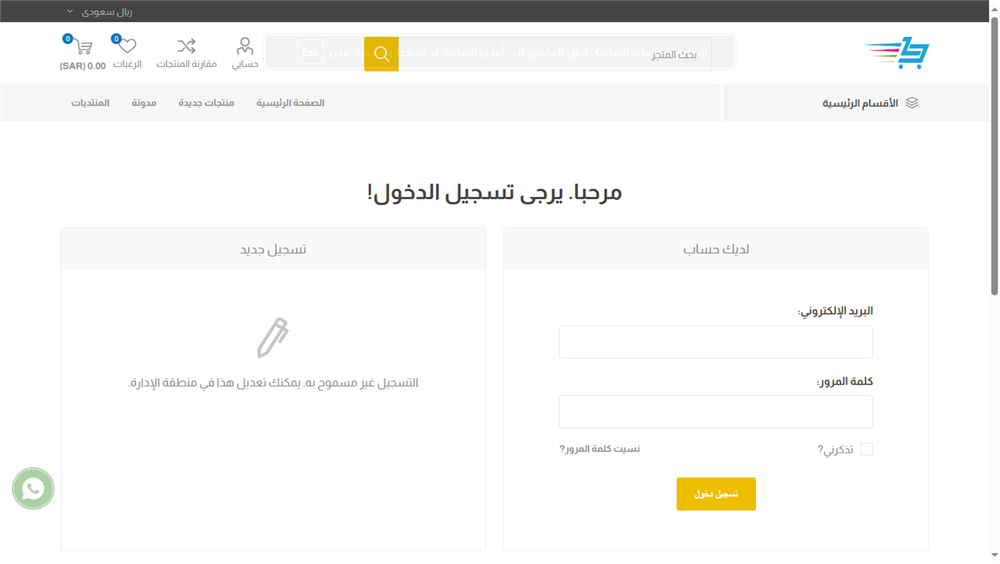Viewport: 1000px width, 564px height.
Task: Click the yellow login button
Action: click(716, 494)
